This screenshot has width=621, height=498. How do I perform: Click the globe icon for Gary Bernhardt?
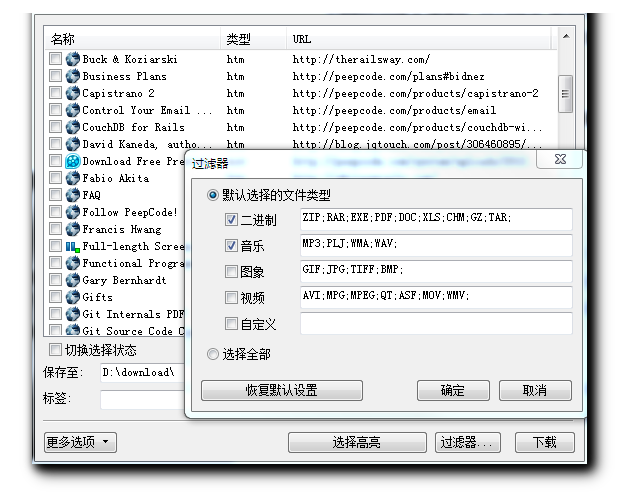click(73, 280)
